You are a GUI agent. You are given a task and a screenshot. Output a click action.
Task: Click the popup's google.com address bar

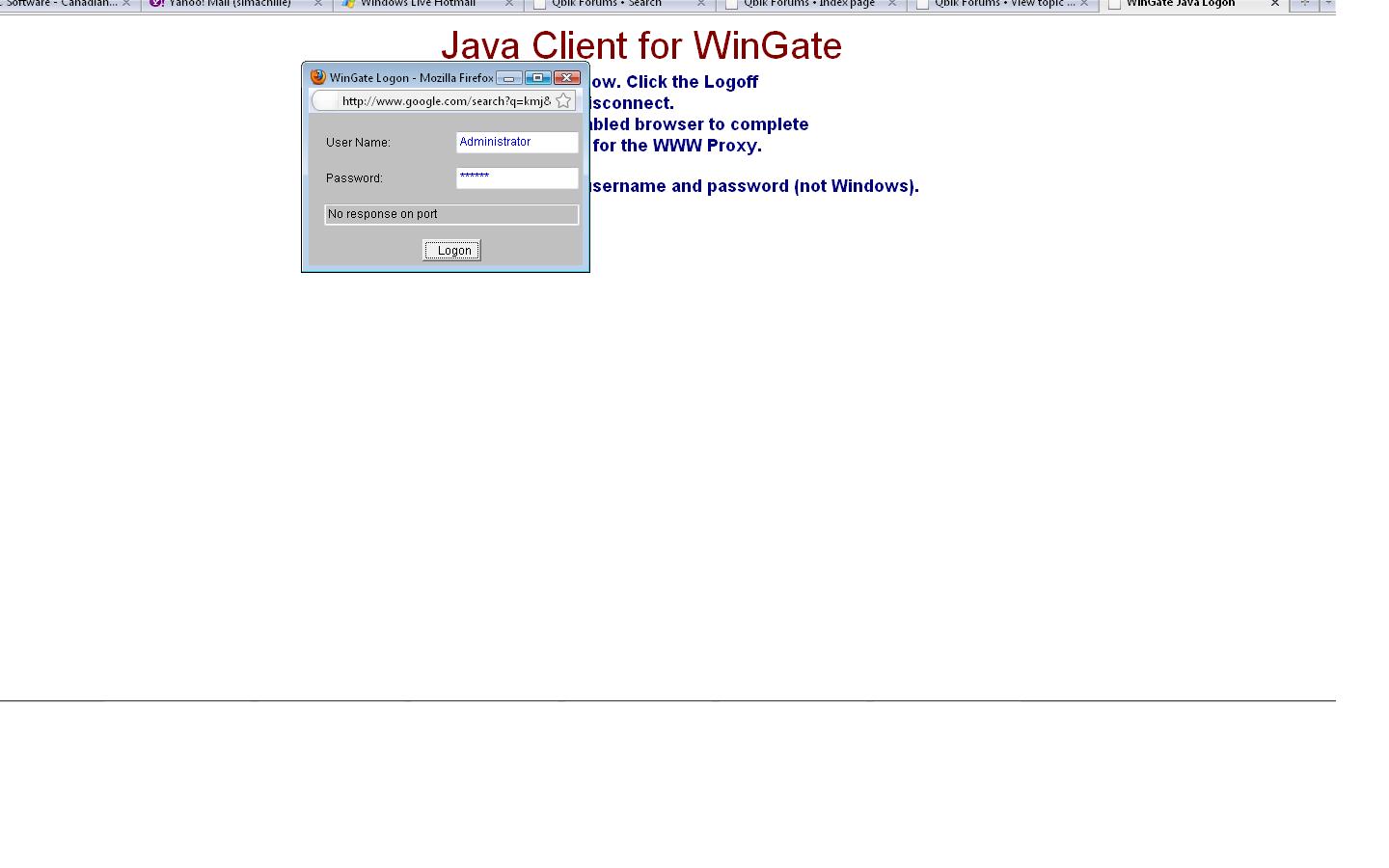click(446, 100)
